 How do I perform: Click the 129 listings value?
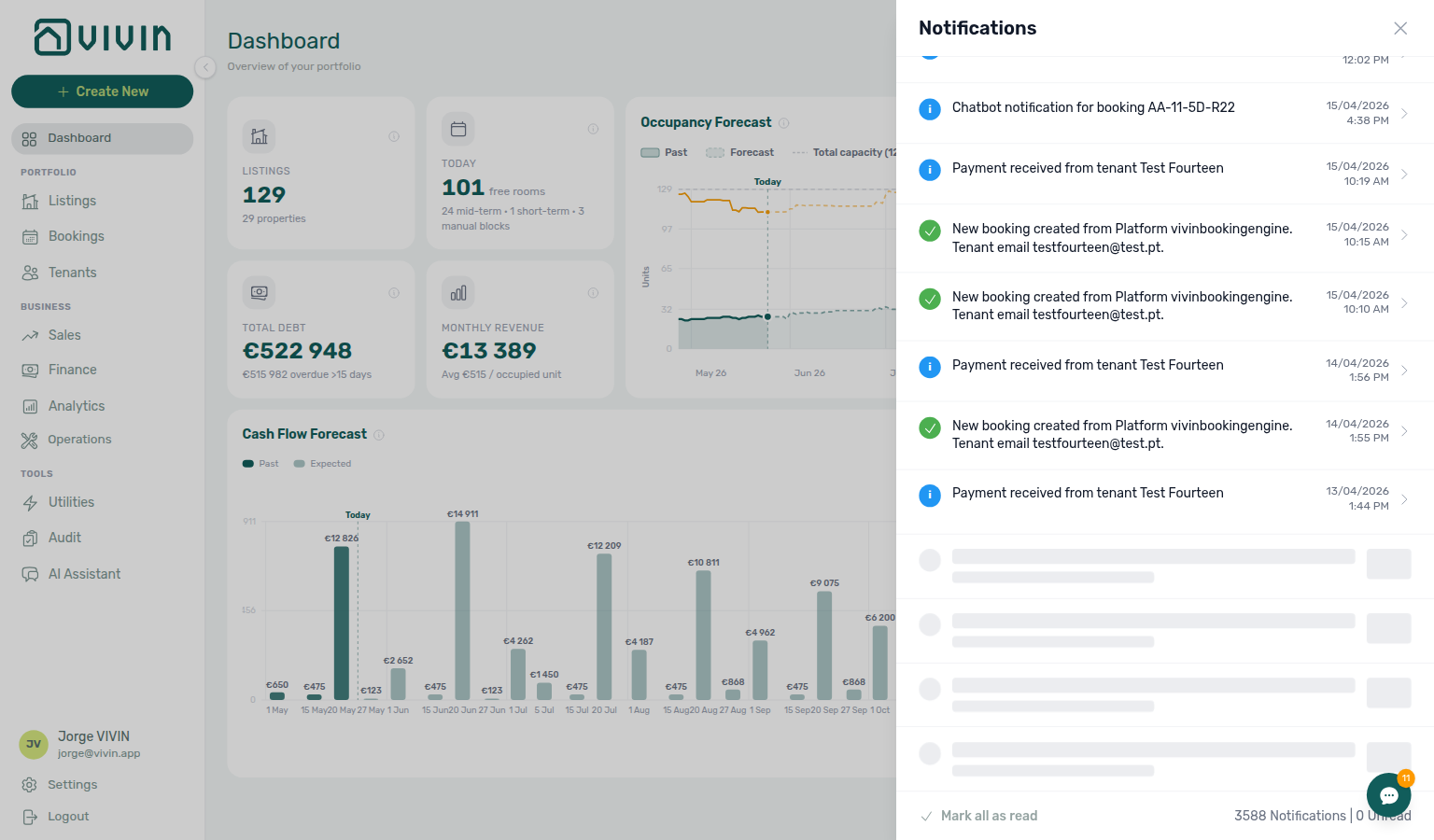coord(264,195)
